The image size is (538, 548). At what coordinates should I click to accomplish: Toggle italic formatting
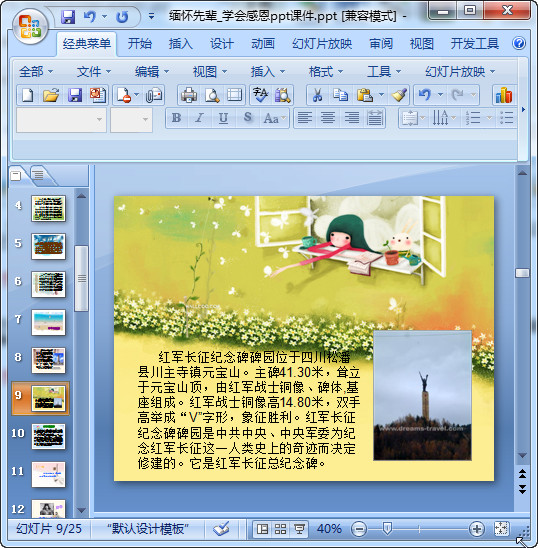coord(200,118)
